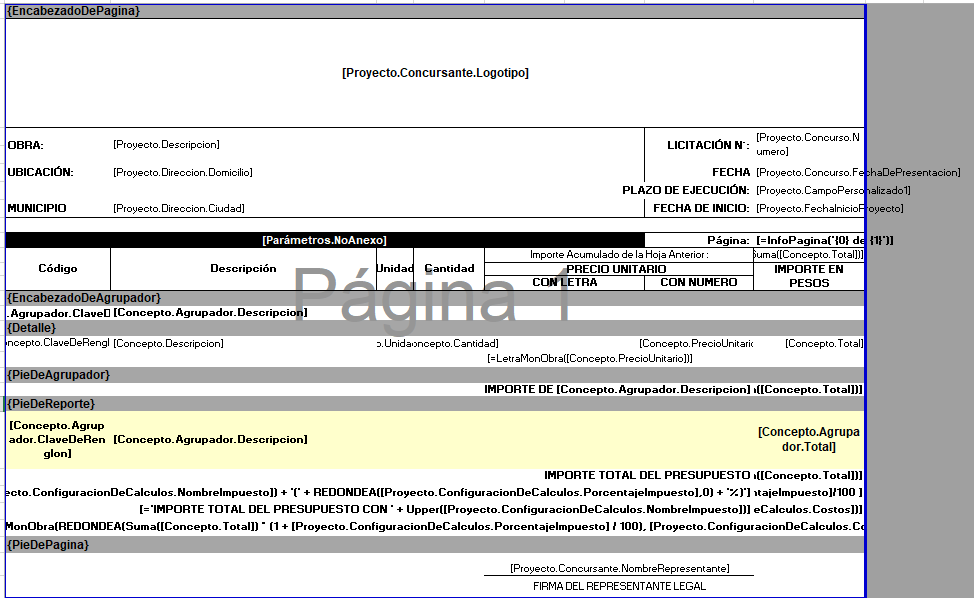Click the yellow [Concepto.Agrupador.Total] cell
Viewport: 974px width, 598px height.
point(808,439)
